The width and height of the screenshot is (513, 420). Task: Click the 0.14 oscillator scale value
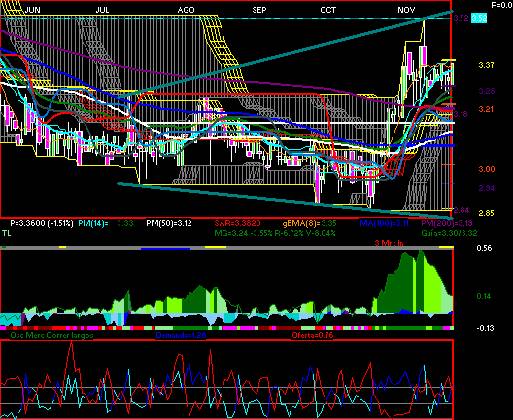pyautogui.click(x=484, y=296)
